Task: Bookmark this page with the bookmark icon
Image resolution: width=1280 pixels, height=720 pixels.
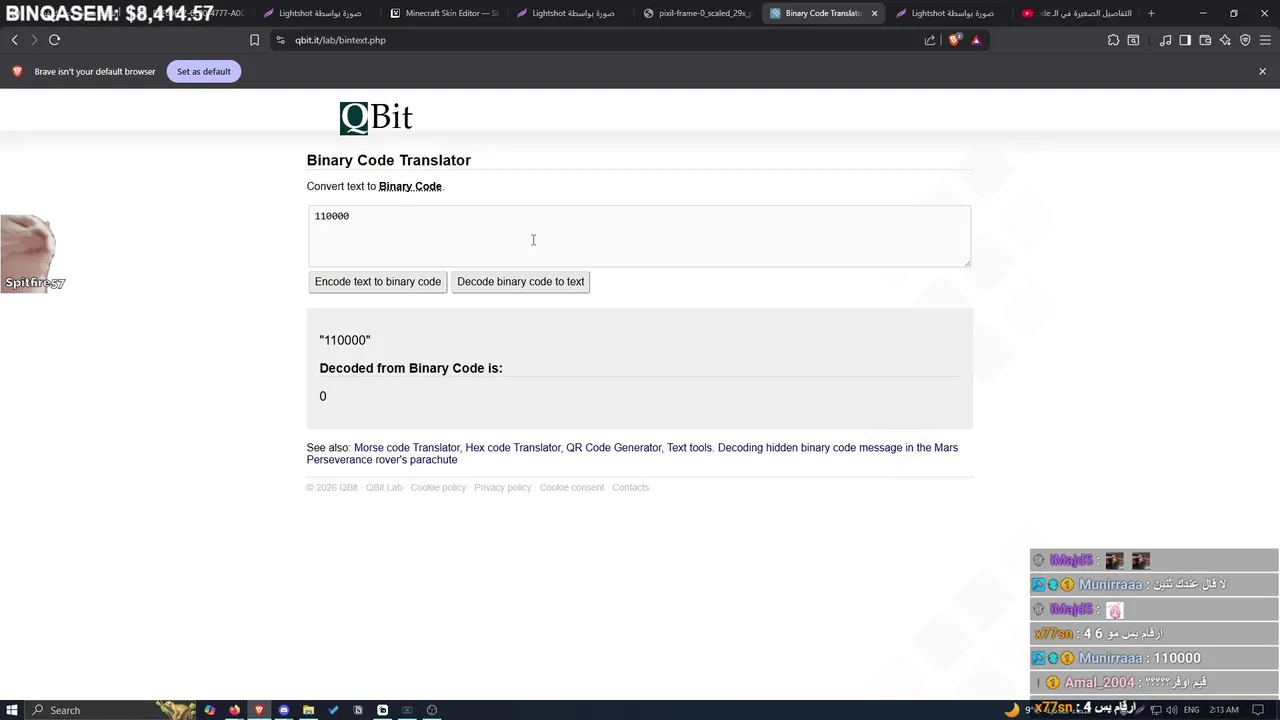Action: click(254, 40)
